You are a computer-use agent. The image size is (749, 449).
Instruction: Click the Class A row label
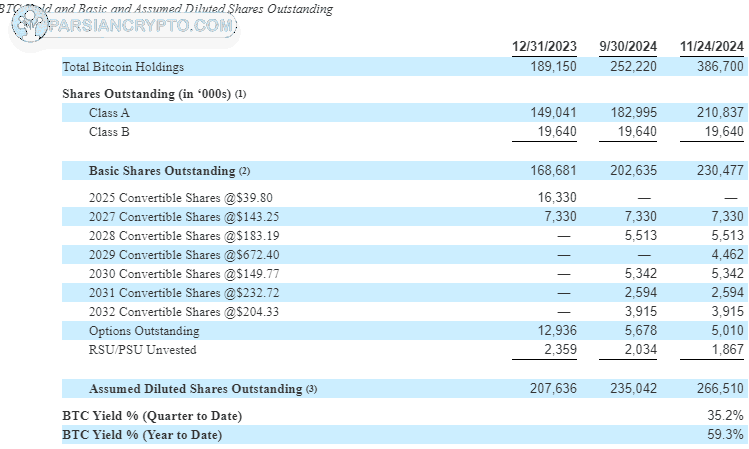coord(109,113)
